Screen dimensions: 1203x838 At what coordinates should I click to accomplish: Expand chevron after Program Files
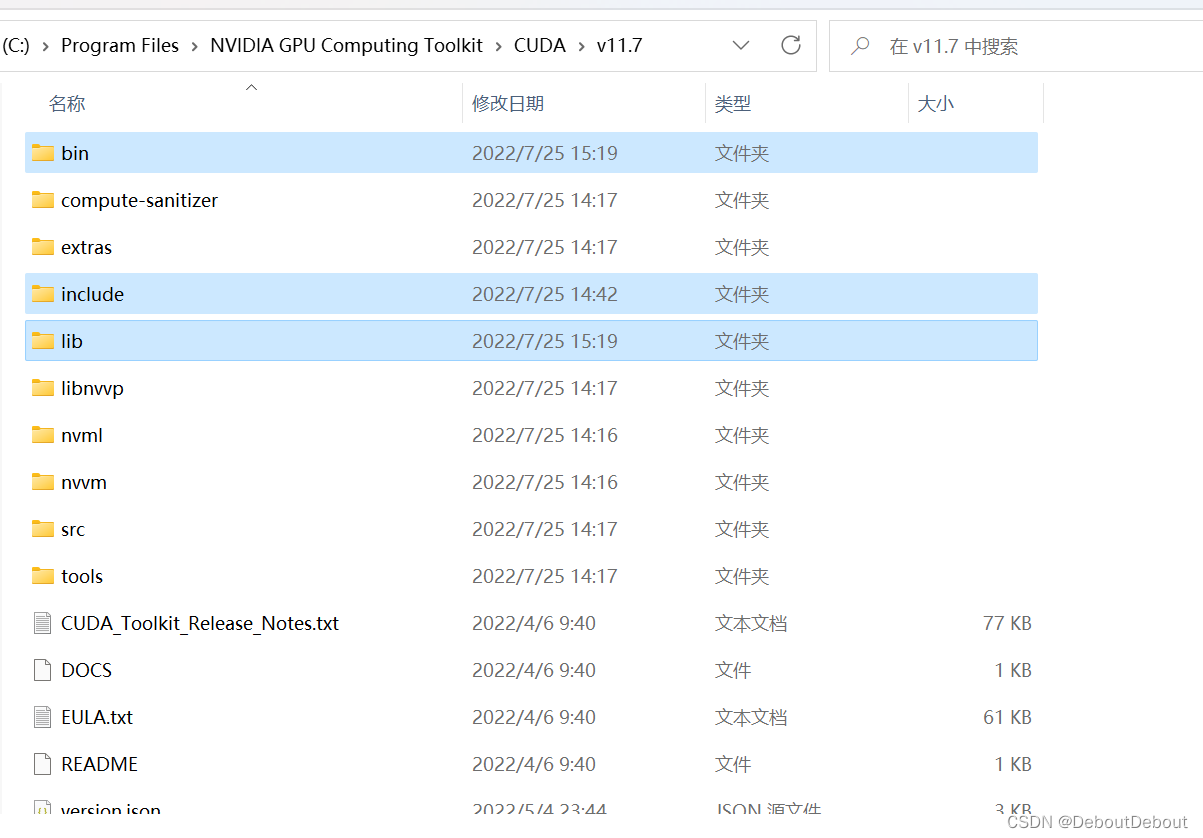195,46
